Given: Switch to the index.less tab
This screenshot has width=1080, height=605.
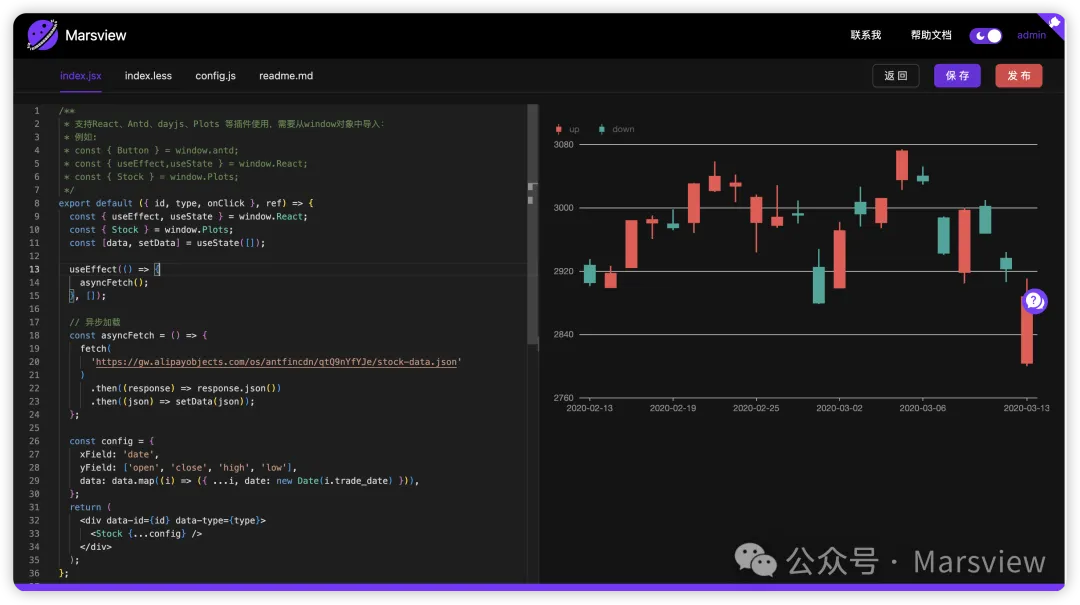Looking at the screenshot, I should click(x=148, y=76).
